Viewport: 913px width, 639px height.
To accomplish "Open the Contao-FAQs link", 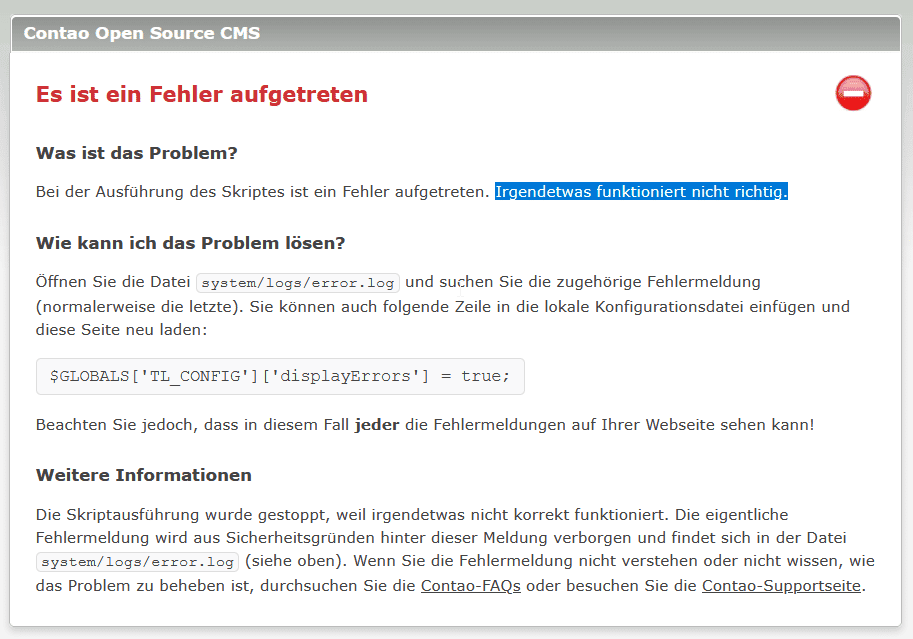I will 470,585.
